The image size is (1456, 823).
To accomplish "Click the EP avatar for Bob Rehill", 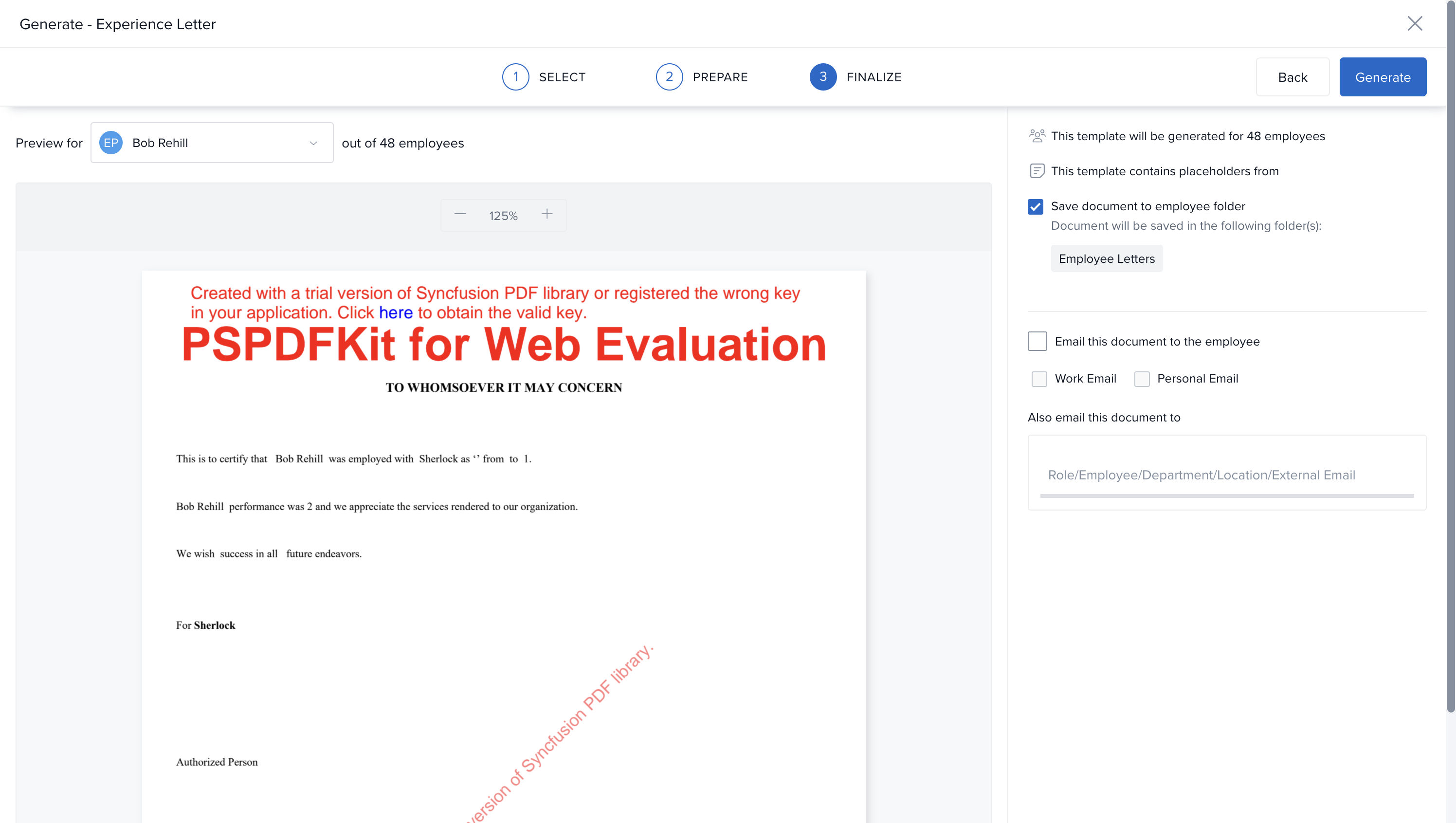I will click(x=111, y=143).
